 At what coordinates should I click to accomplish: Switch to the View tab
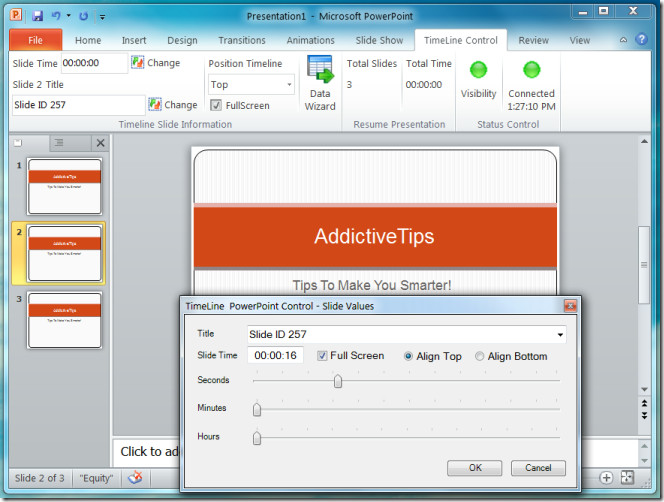coord(580,40)
